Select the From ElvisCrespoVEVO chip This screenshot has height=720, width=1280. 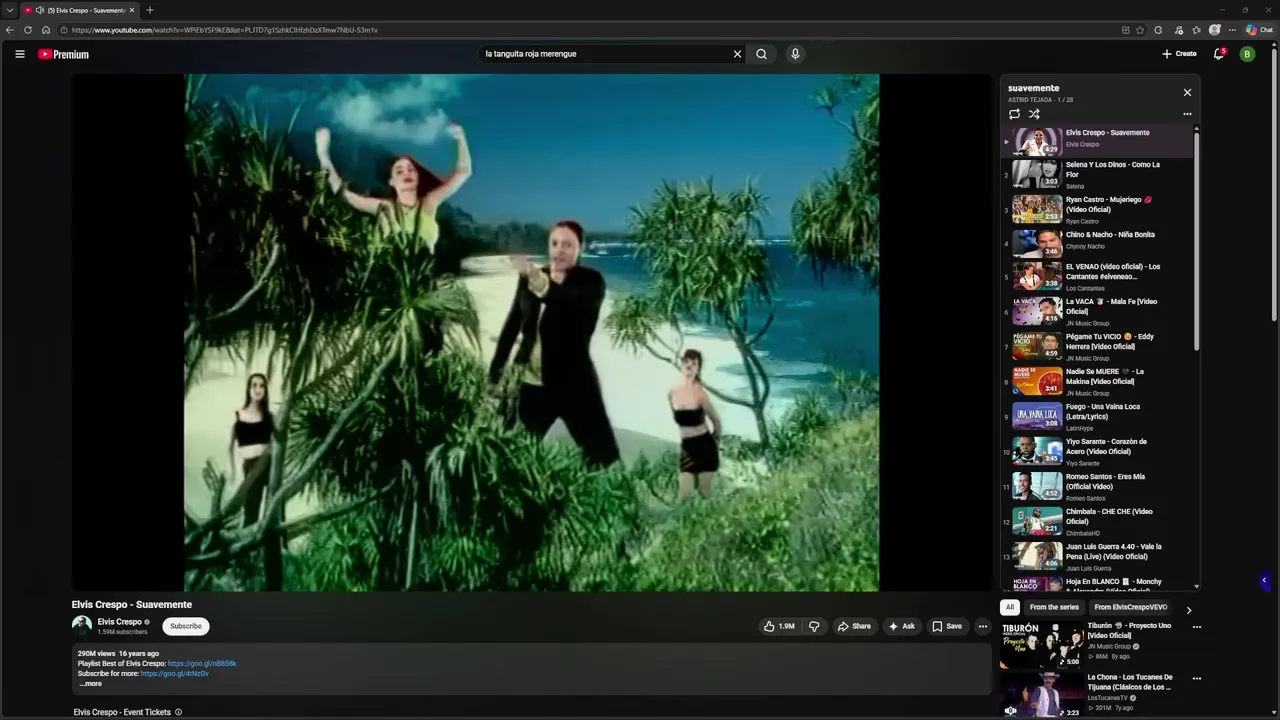[1130, 607]
